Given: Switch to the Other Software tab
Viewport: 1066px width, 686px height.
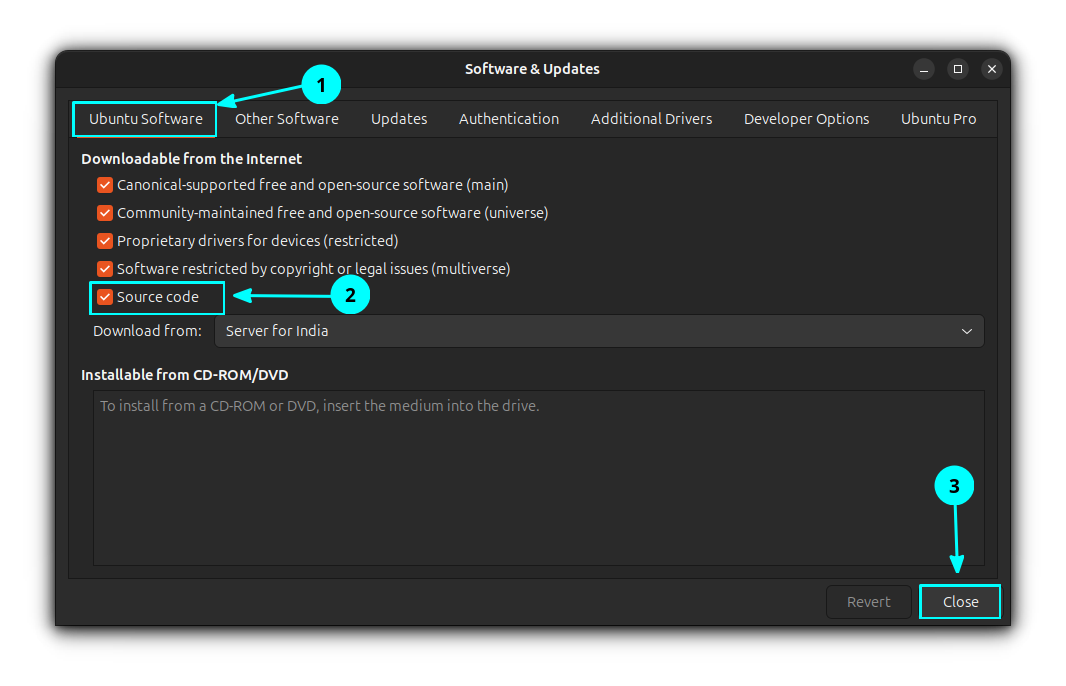Looking at the screenshot, I should (x=286, y=118).
